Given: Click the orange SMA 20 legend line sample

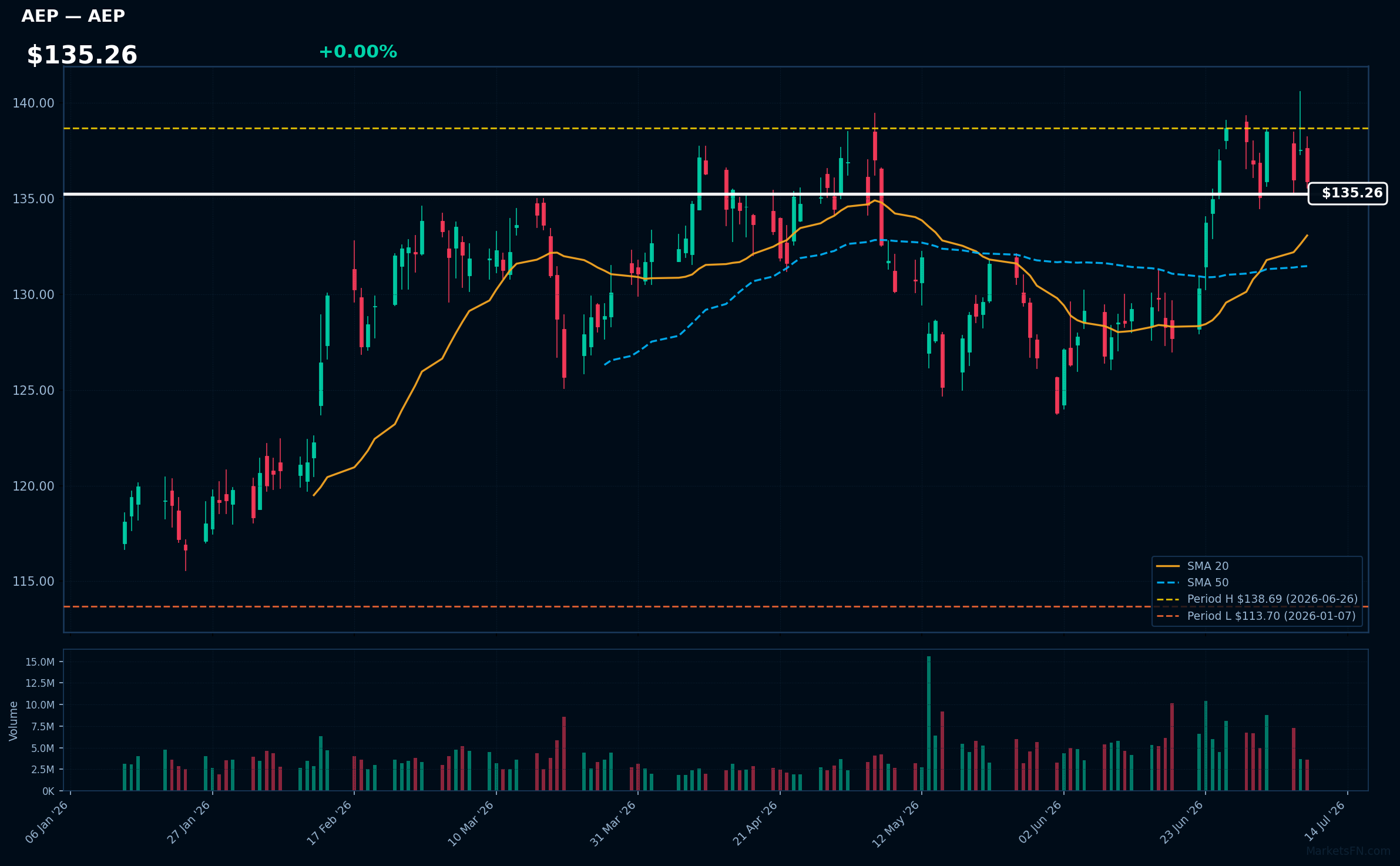Looking at the screenshot, I should (1168, 566).
